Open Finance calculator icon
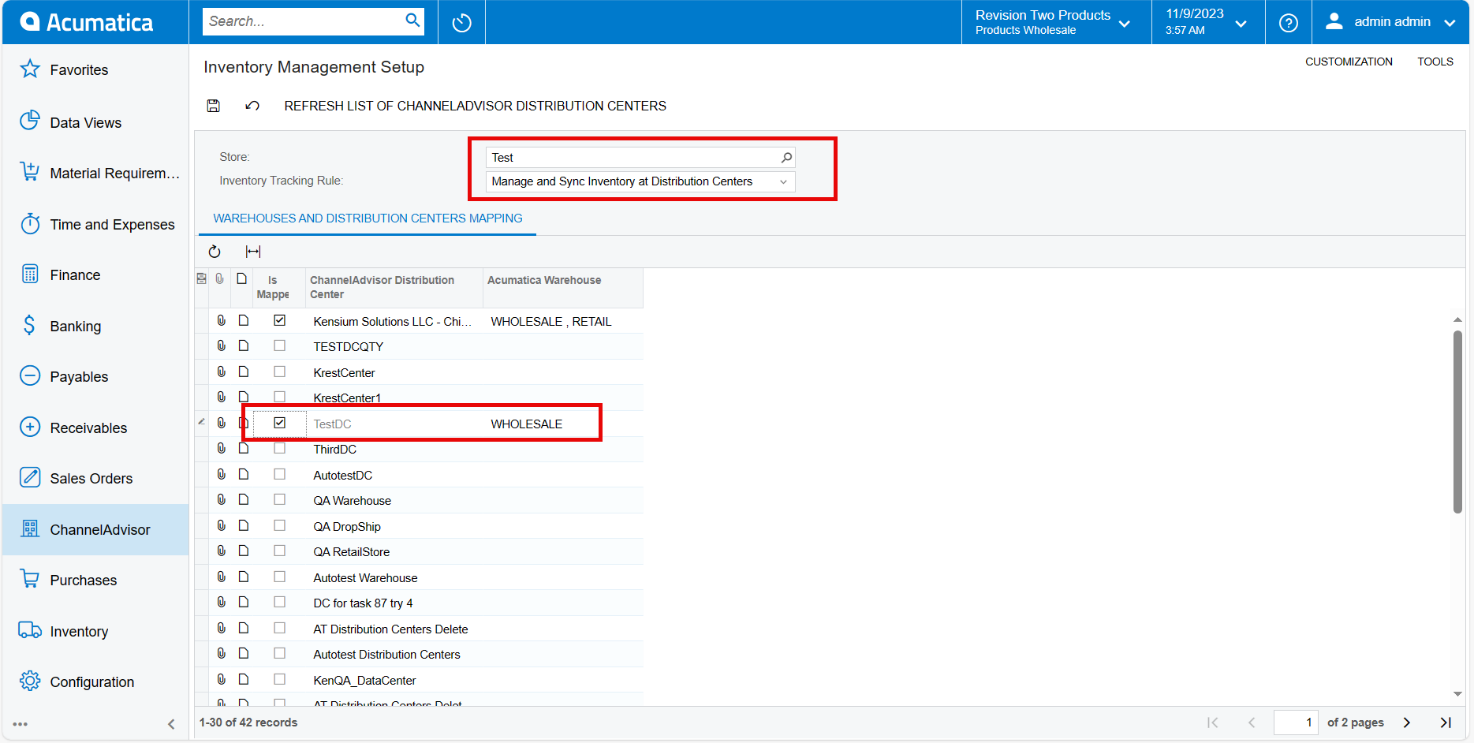 click(30, 275)
